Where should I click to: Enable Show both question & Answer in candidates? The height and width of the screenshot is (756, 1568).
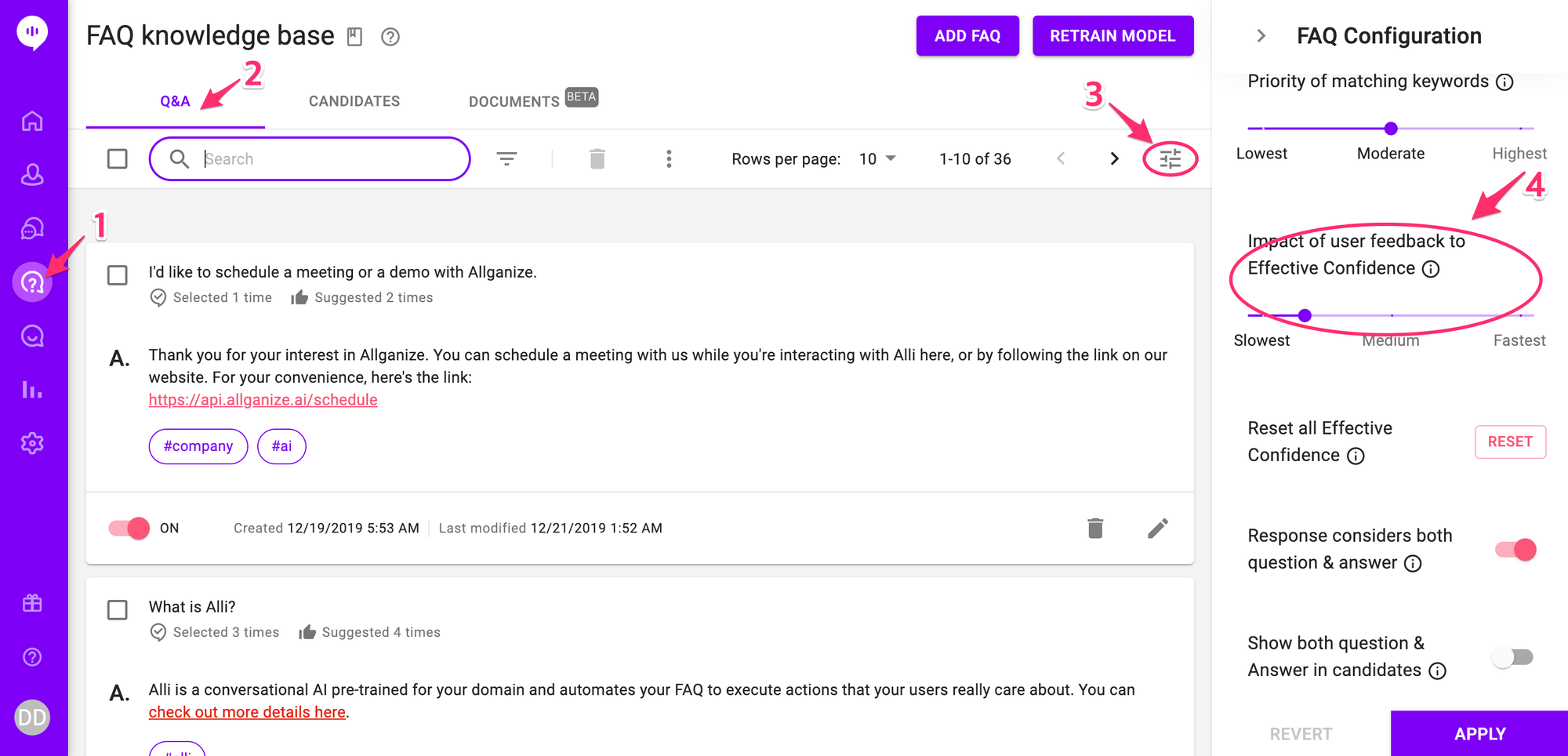tap(1513, 657)
